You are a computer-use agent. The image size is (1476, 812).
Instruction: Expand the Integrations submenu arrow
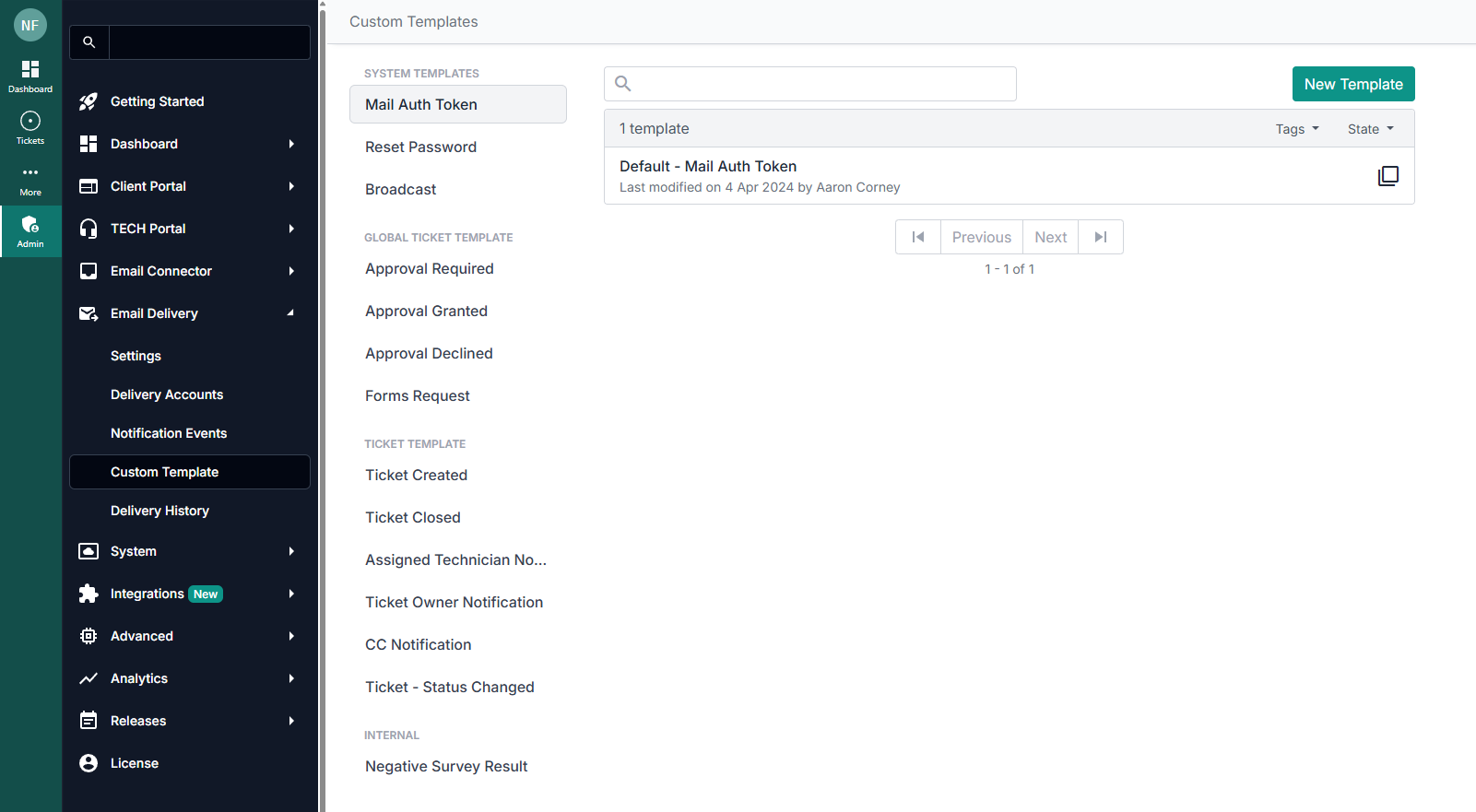290,594
